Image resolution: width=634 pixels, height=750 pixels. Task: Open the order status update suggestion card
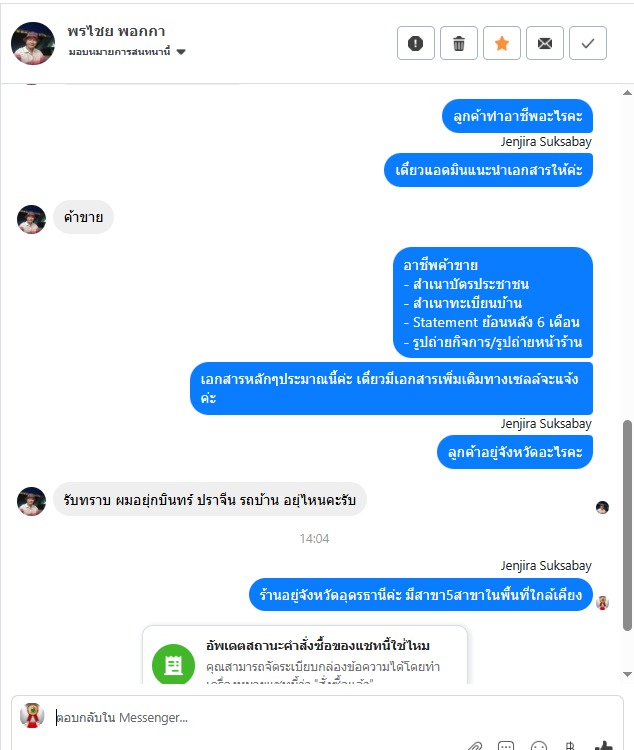(305, 654)
